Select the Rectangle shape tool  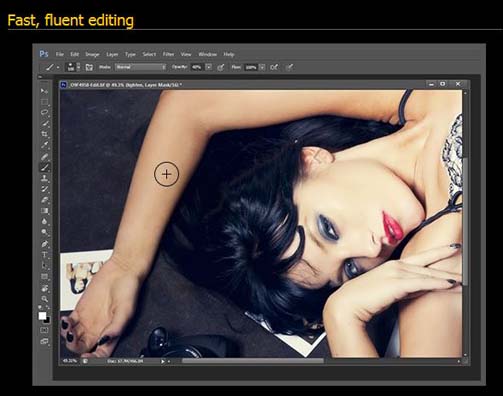pyautogui.click(x=44, y=277)
